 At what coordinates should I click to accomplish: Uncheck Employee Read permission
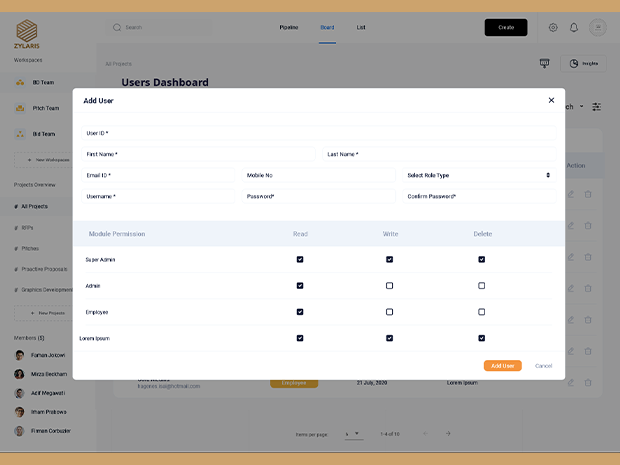click(300, 312)
